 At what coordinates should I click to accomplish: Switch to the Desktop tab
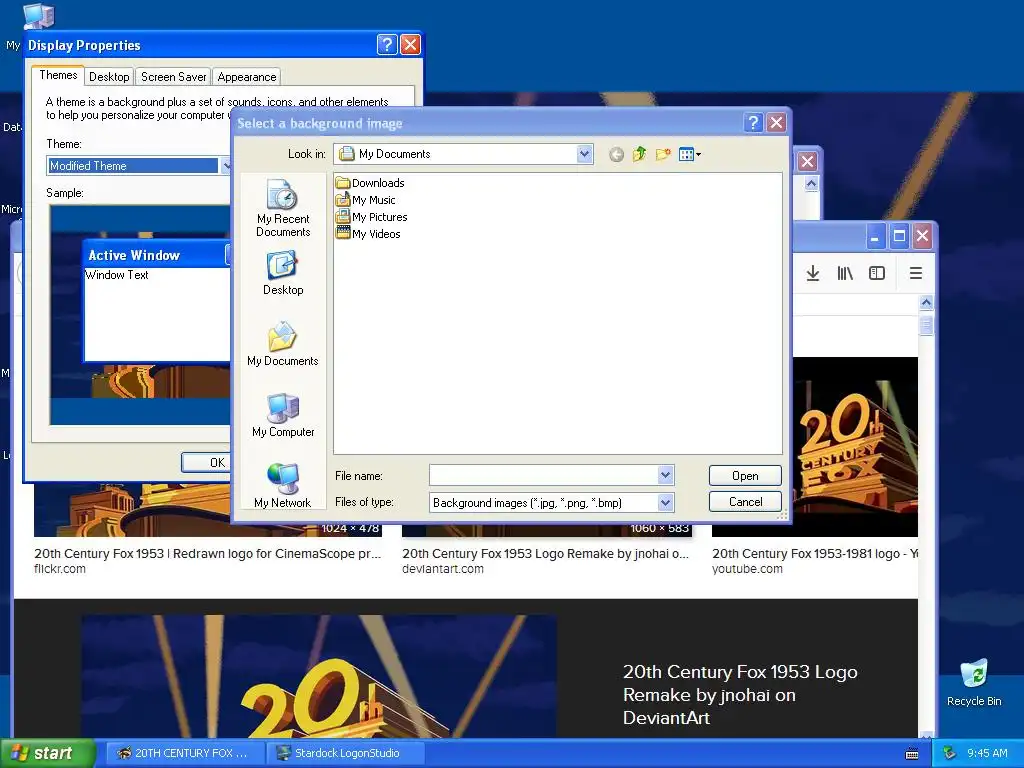[109, 77]
